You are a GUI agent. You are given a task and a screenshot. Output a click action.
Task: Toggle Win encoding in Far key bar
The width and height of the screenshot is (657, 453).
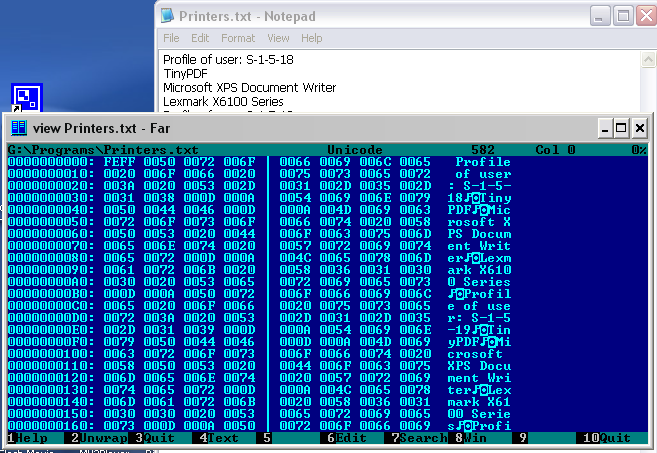(x=475, y=438)
